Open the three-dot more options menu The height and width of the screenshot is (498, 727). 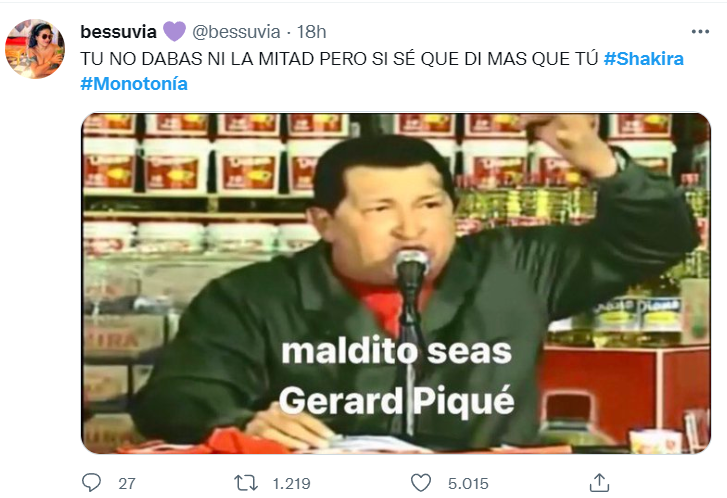coord(700,32)
